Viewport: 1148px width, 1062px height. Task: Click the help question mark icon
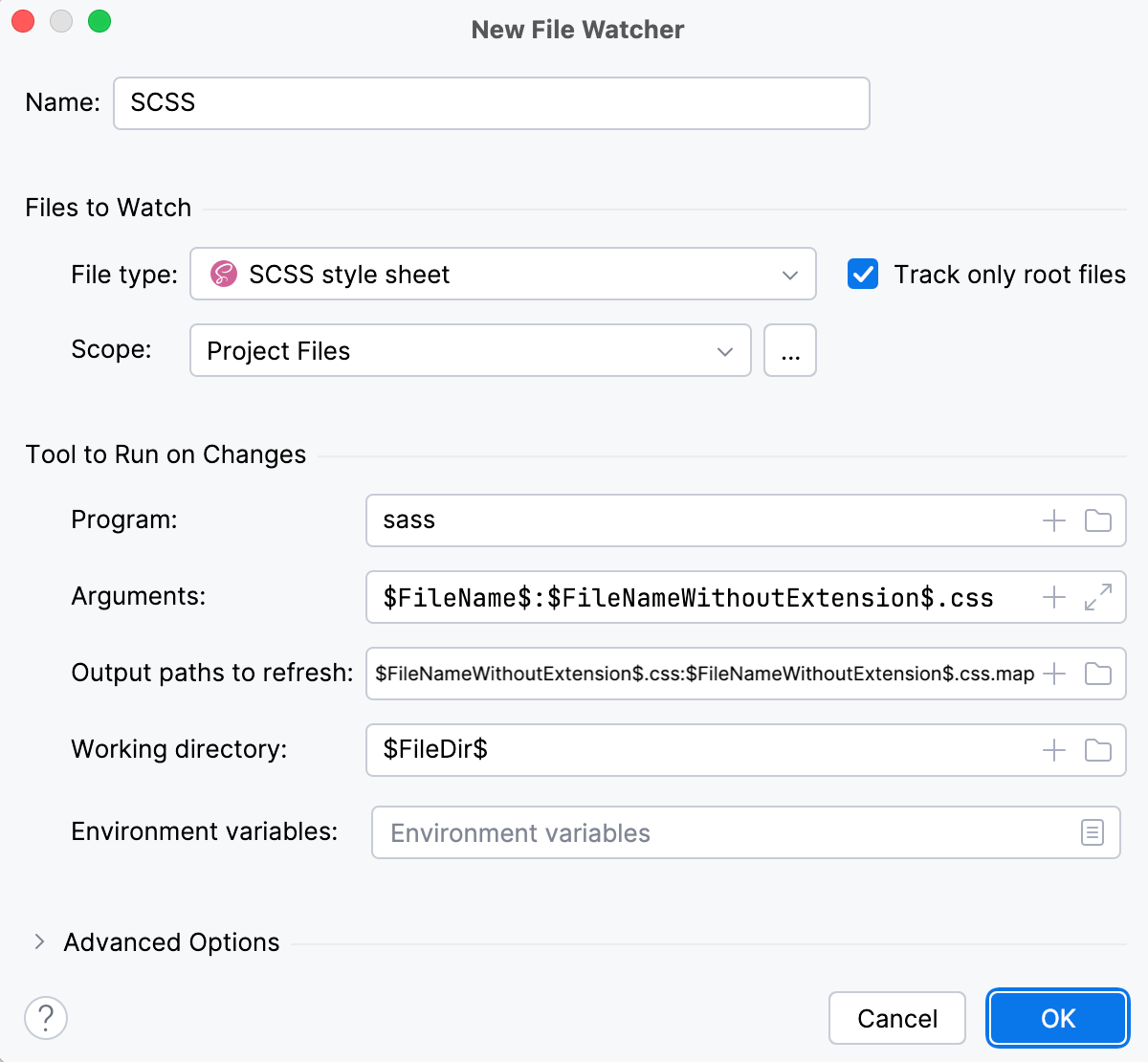(x=45, y=1018)
